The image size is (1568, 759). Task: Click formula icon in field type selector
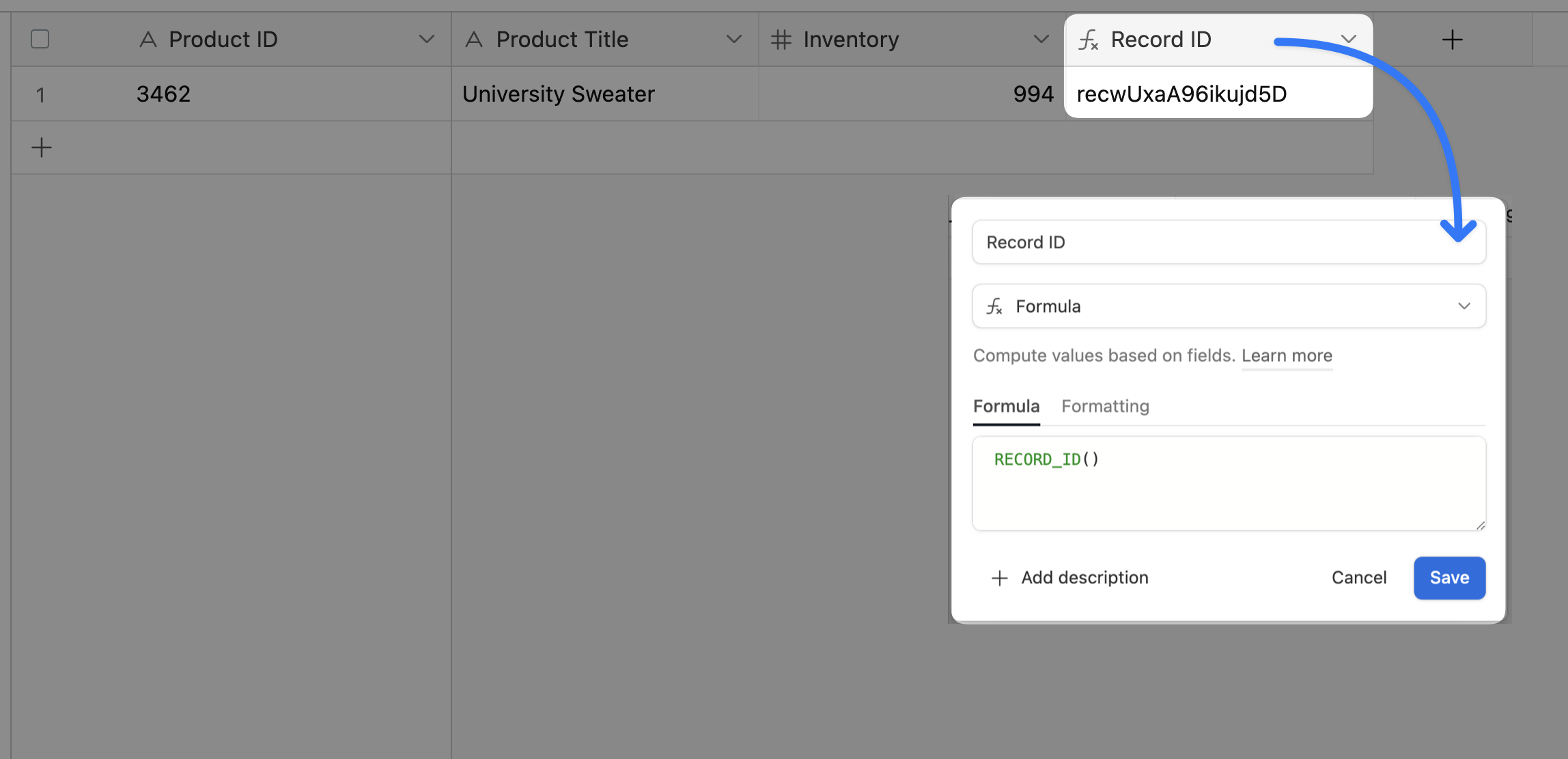(994, 306)
